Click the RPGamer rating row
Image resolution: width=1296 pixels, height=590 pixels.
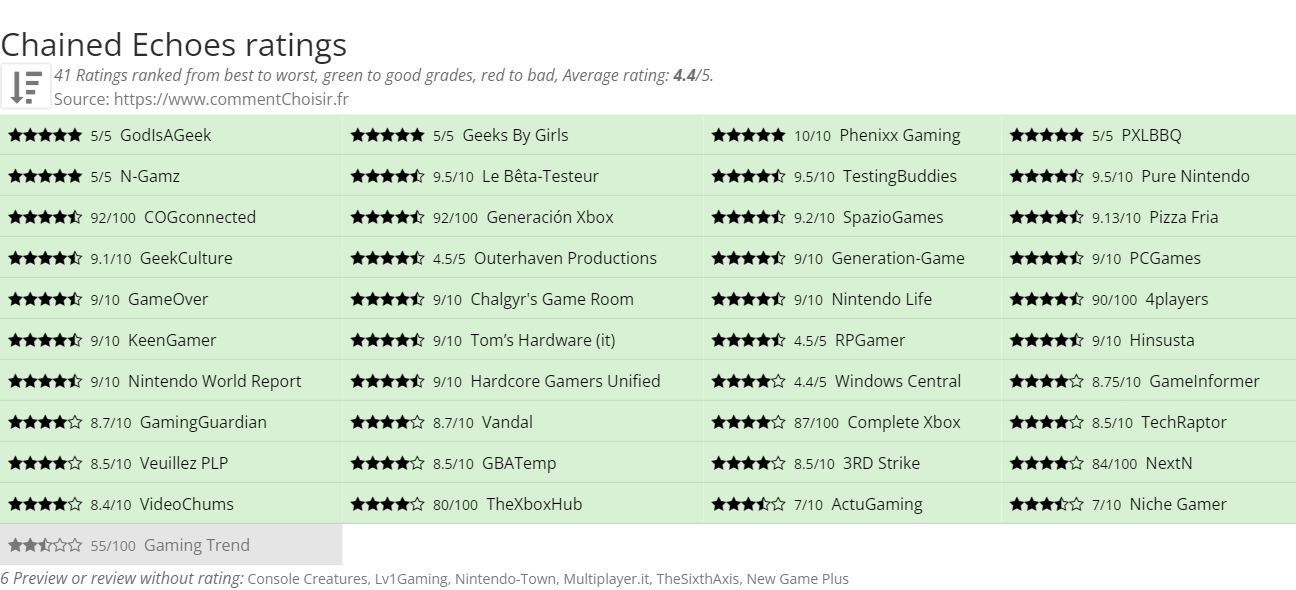click(852, 340)
